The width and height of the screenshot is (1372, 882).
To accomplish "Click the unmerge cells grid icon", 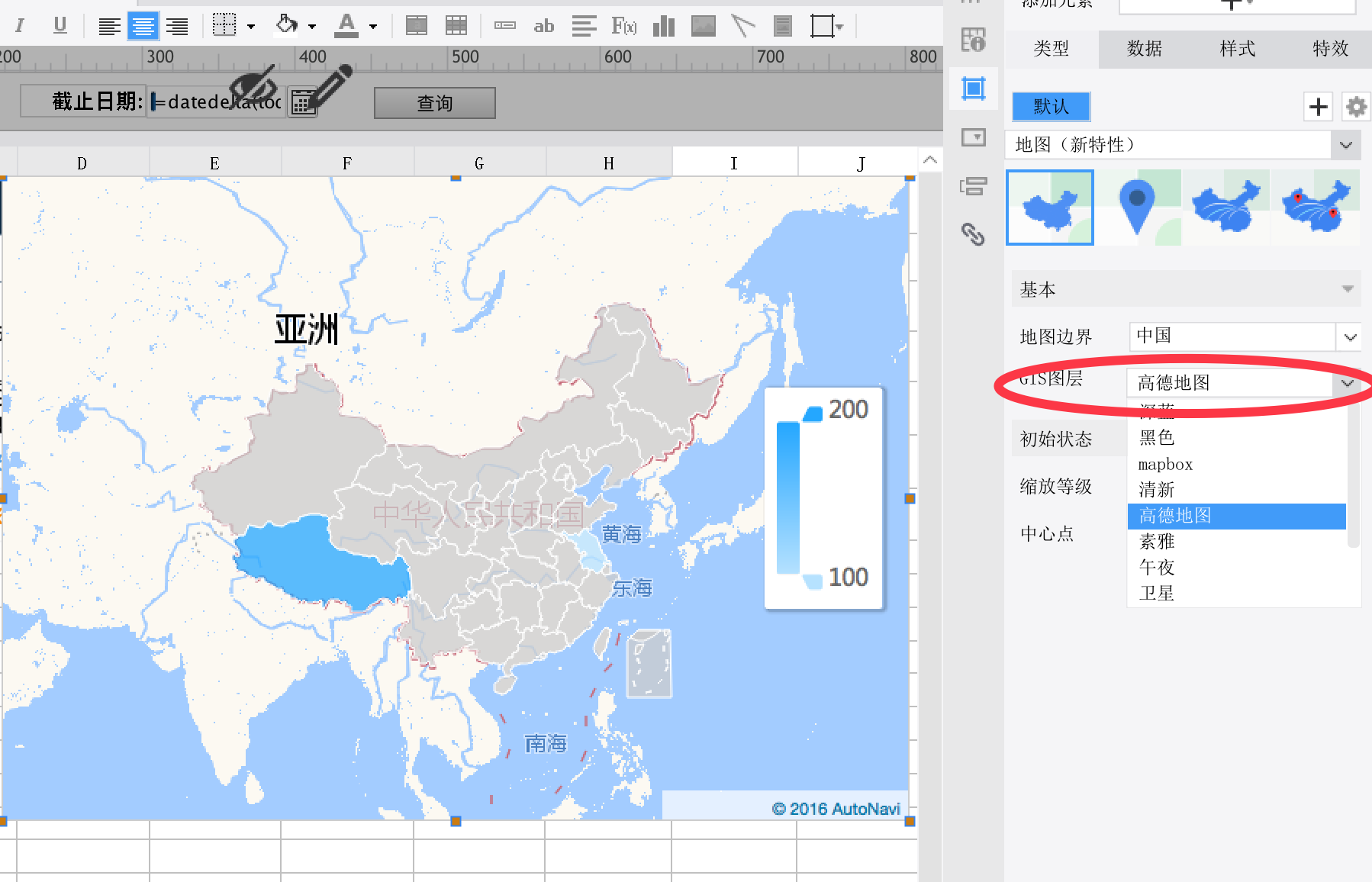I will click(456, 26).
